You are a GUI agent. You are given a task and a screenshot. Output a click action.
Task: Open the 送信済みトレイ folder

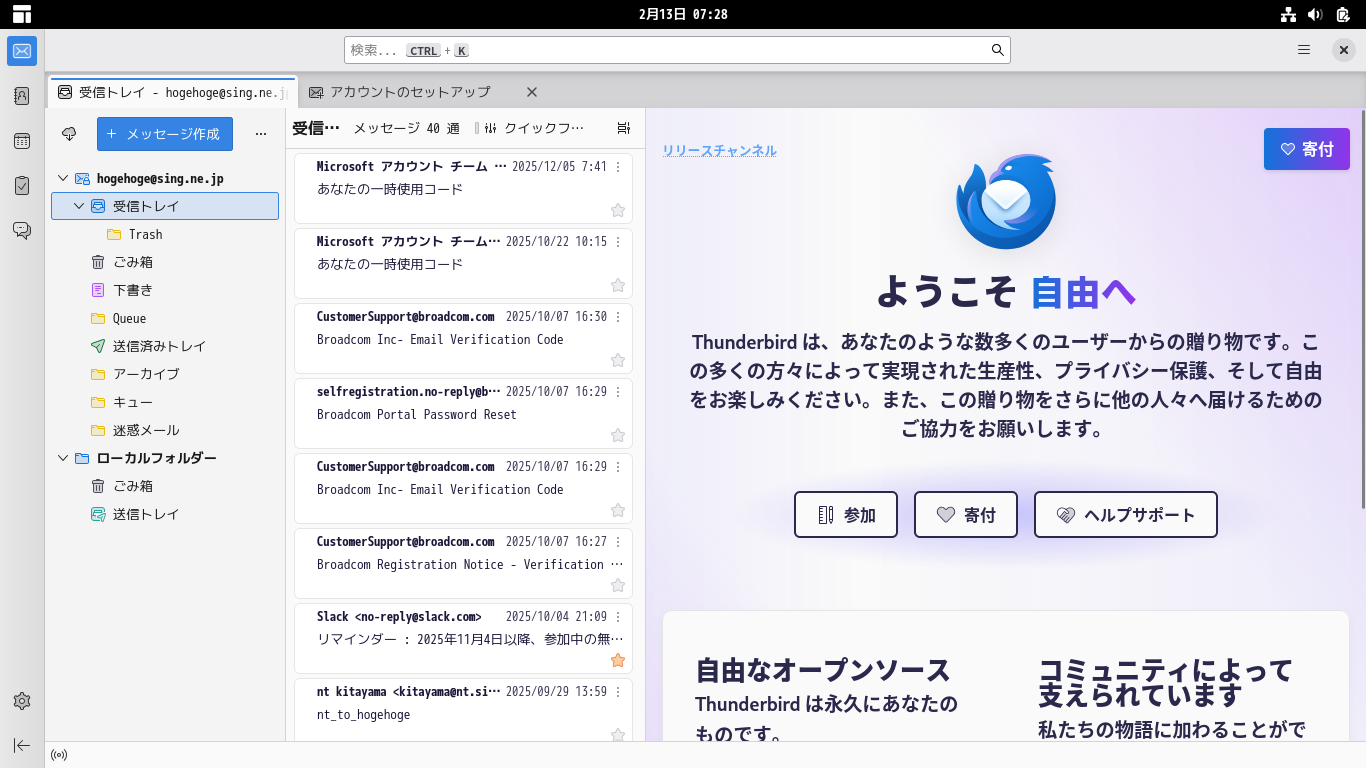pos(165,346)
